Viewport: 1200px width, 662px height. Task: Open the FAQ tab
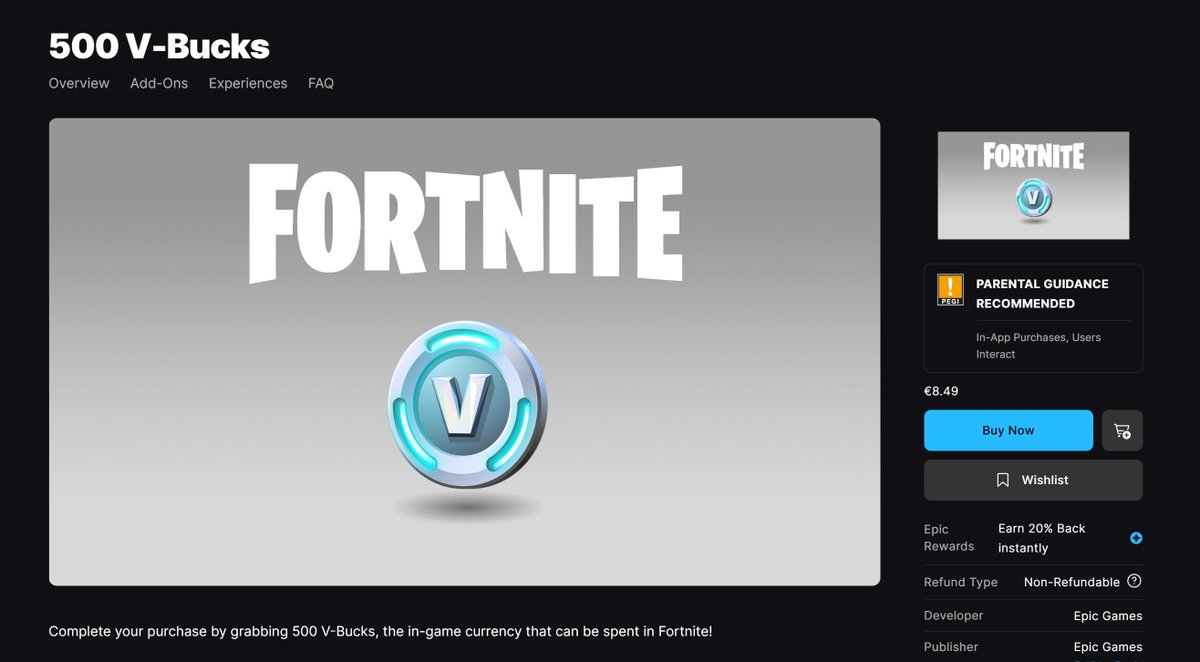pyautogui.click(x=320, y=84)
